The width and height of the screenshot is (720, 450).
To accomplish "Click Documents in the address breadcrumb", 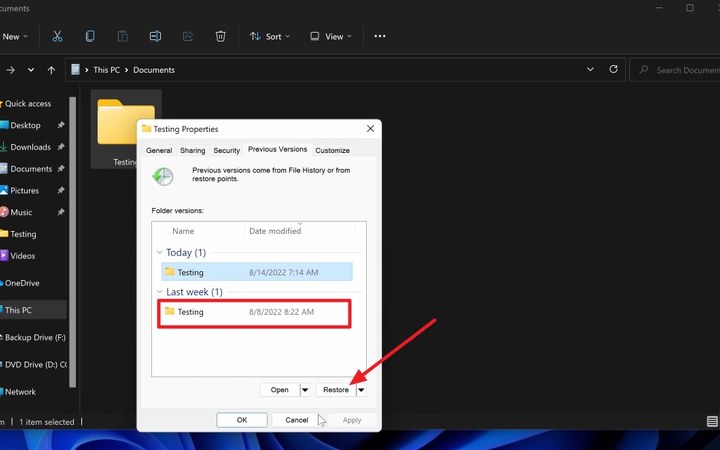I will [154, 70].
